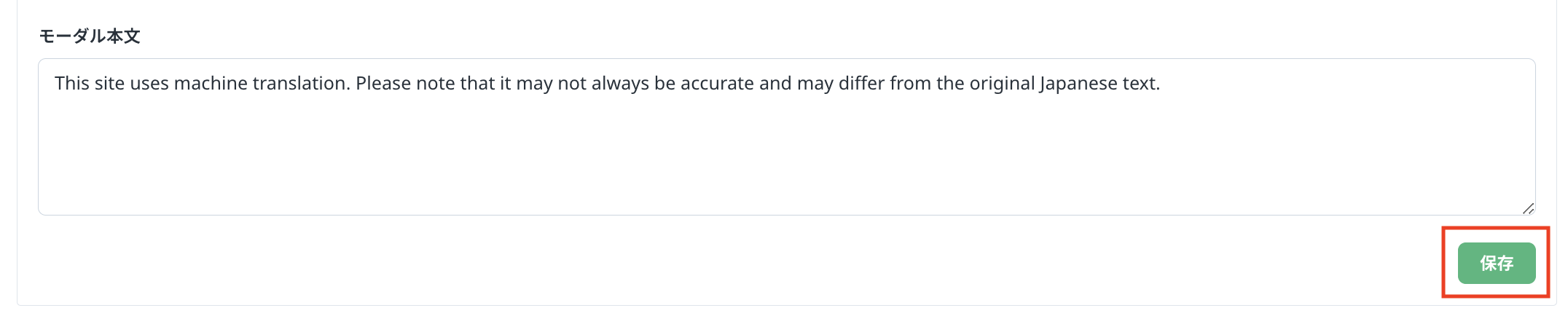Click the word "site" in the textarea
This screenshot has width=1568, height=316.
coord(109,84)
